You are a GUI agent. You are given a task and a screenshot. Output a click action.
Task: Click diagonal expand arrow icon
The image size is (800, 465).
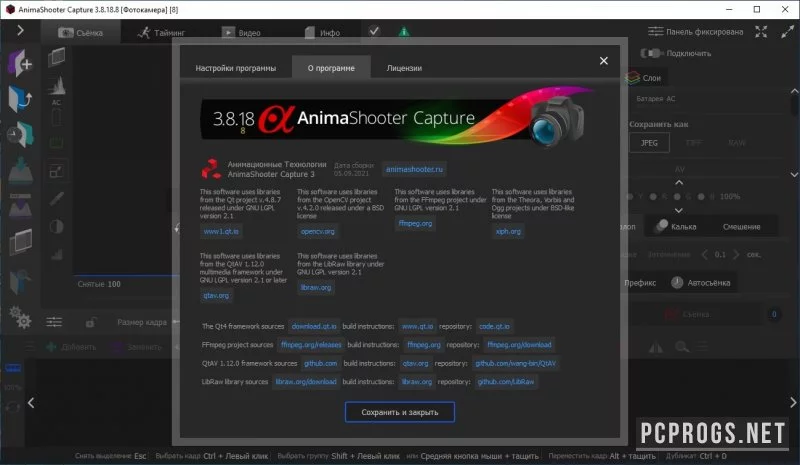pos(787,32)
